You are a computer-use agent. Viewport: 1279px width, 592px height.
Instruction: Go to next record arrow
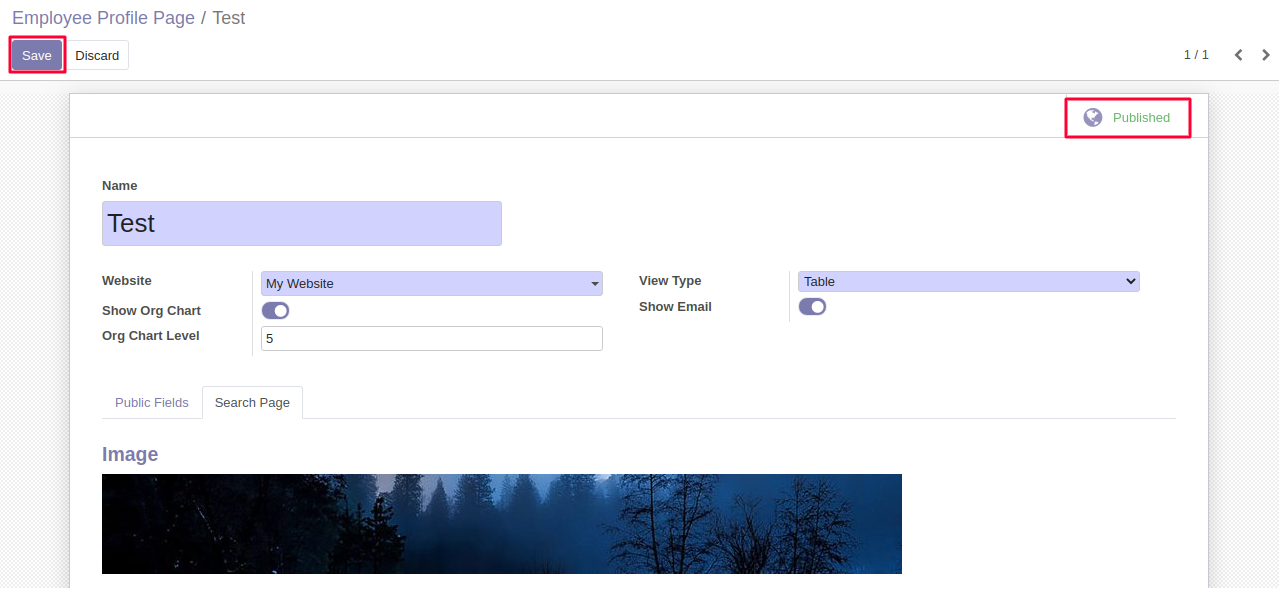(1266, 55)
